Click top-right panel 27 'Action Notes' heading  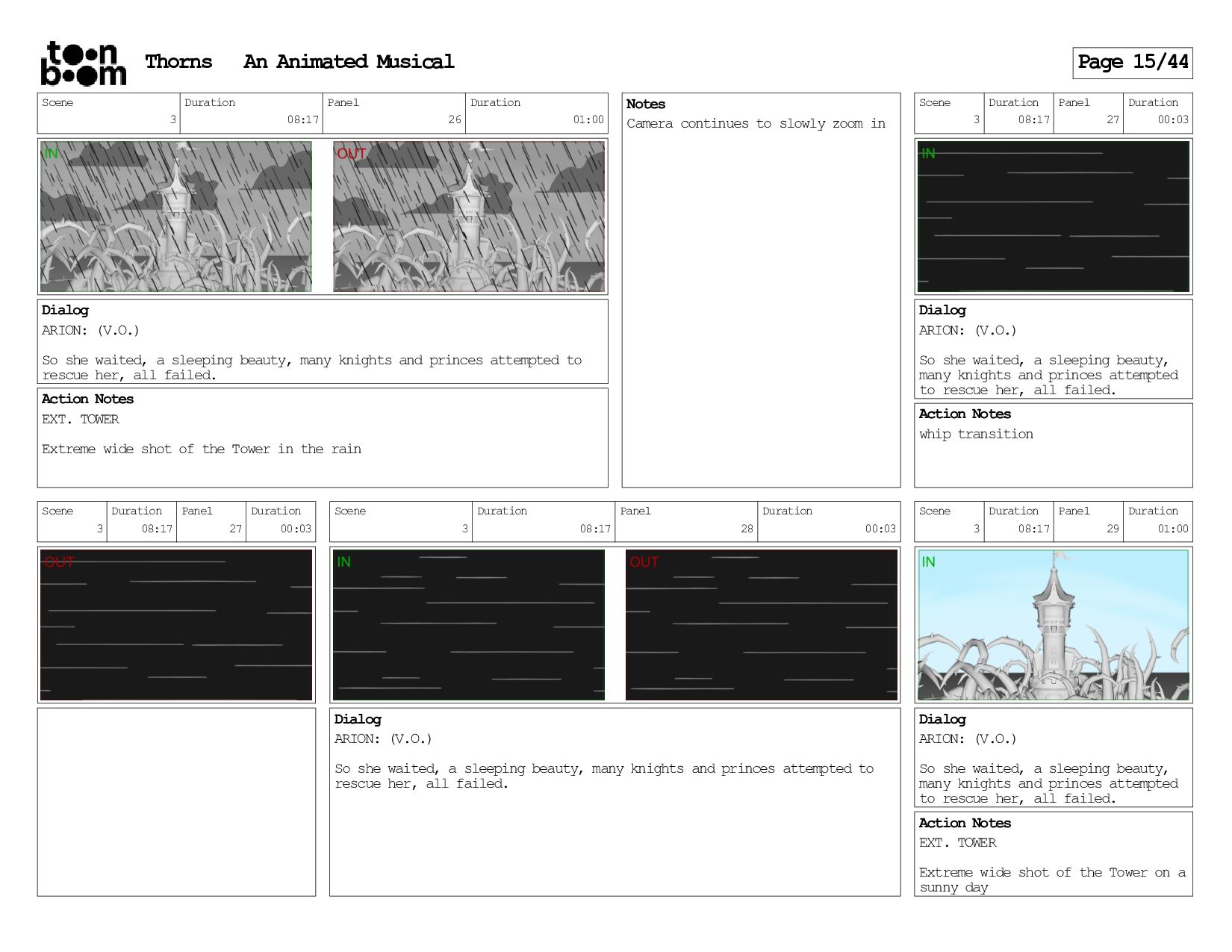965,414
